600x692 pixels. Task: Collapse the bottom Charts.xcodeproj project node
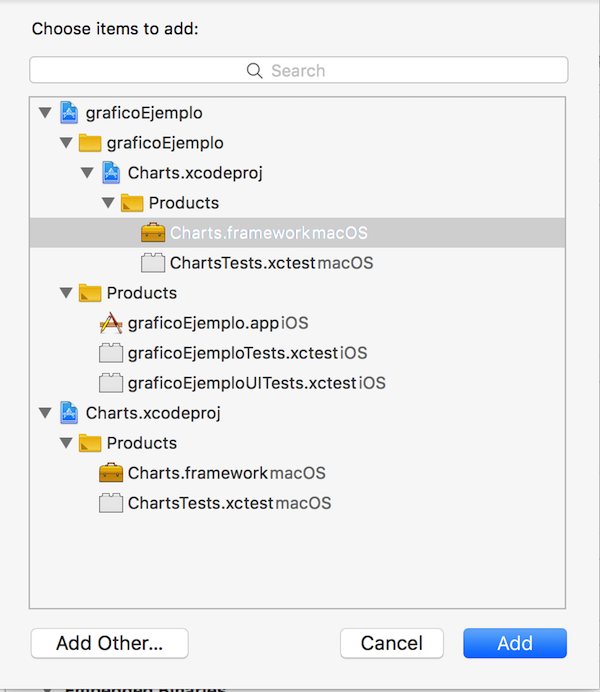[x=44, y=413]
